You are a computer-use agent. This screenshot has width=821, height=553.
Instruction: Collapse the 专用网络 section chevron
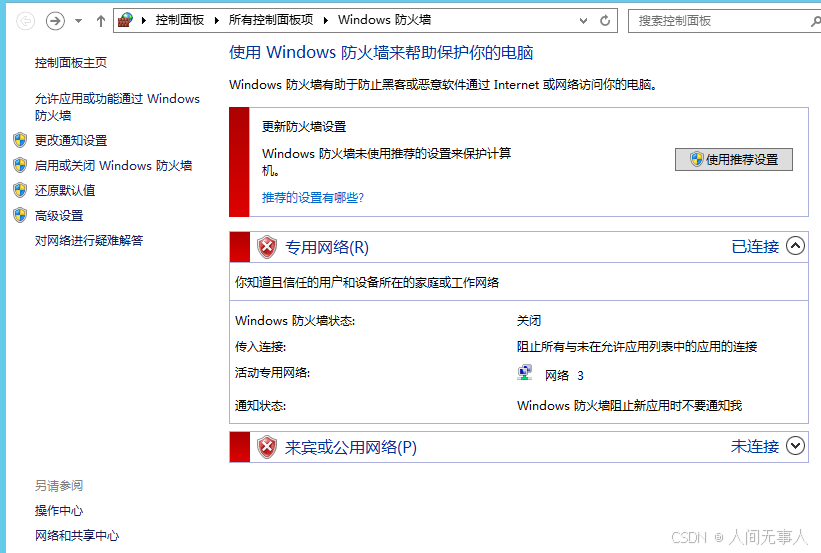pos(795,246)
